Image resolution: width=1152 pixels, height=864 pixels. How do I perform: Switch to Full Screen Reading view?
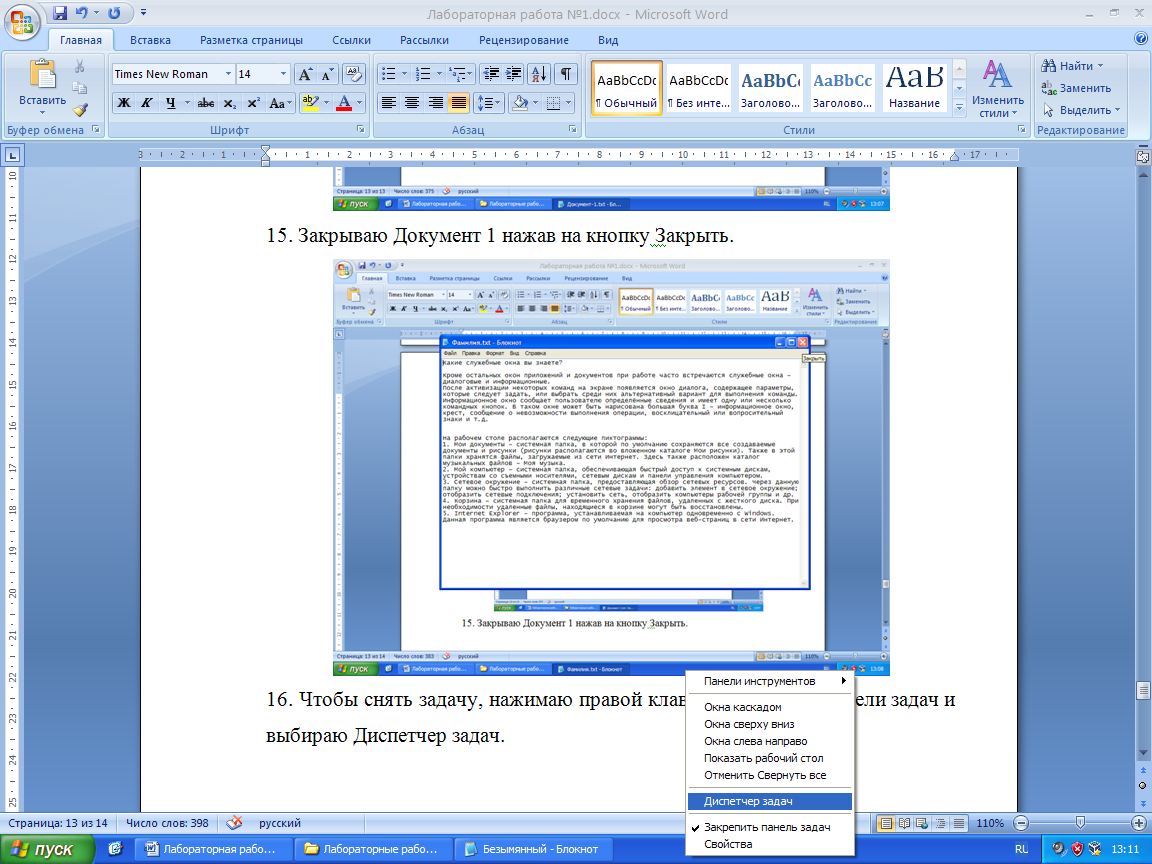coord(905,824)
